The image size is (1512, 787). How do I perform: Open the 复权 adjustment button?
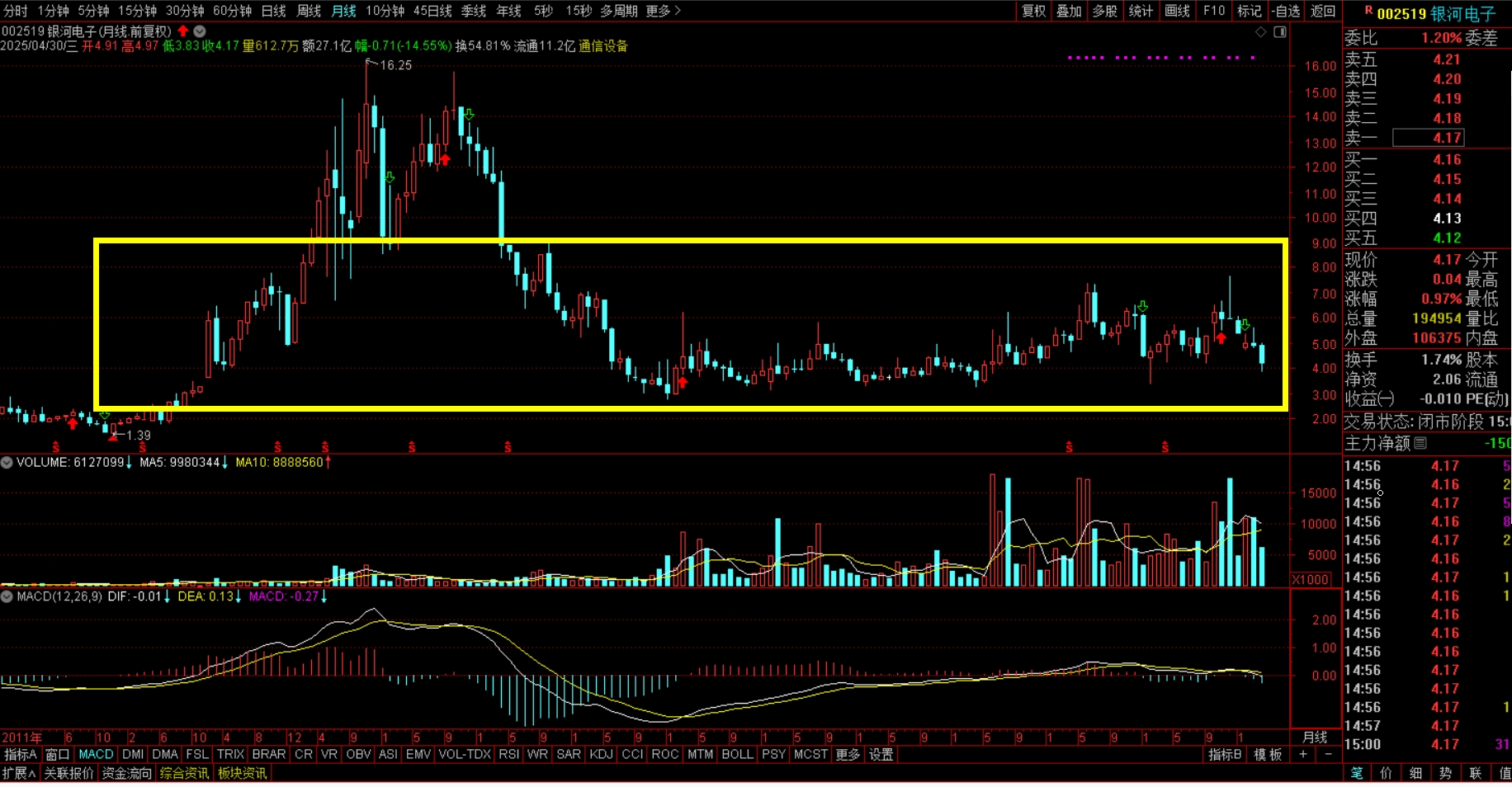point(1034,11)
